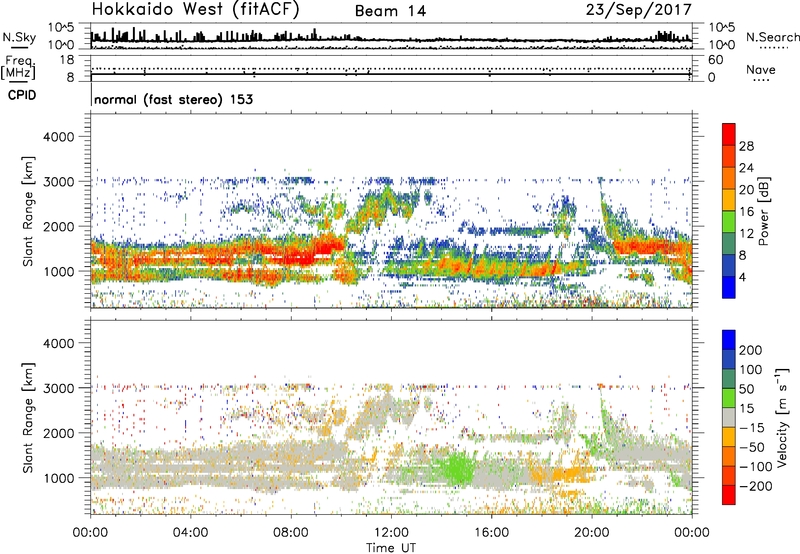This screenshot has width=800, height=554.
Task: Click the '16:00' time axis label
Action: [x=491, y=533]
